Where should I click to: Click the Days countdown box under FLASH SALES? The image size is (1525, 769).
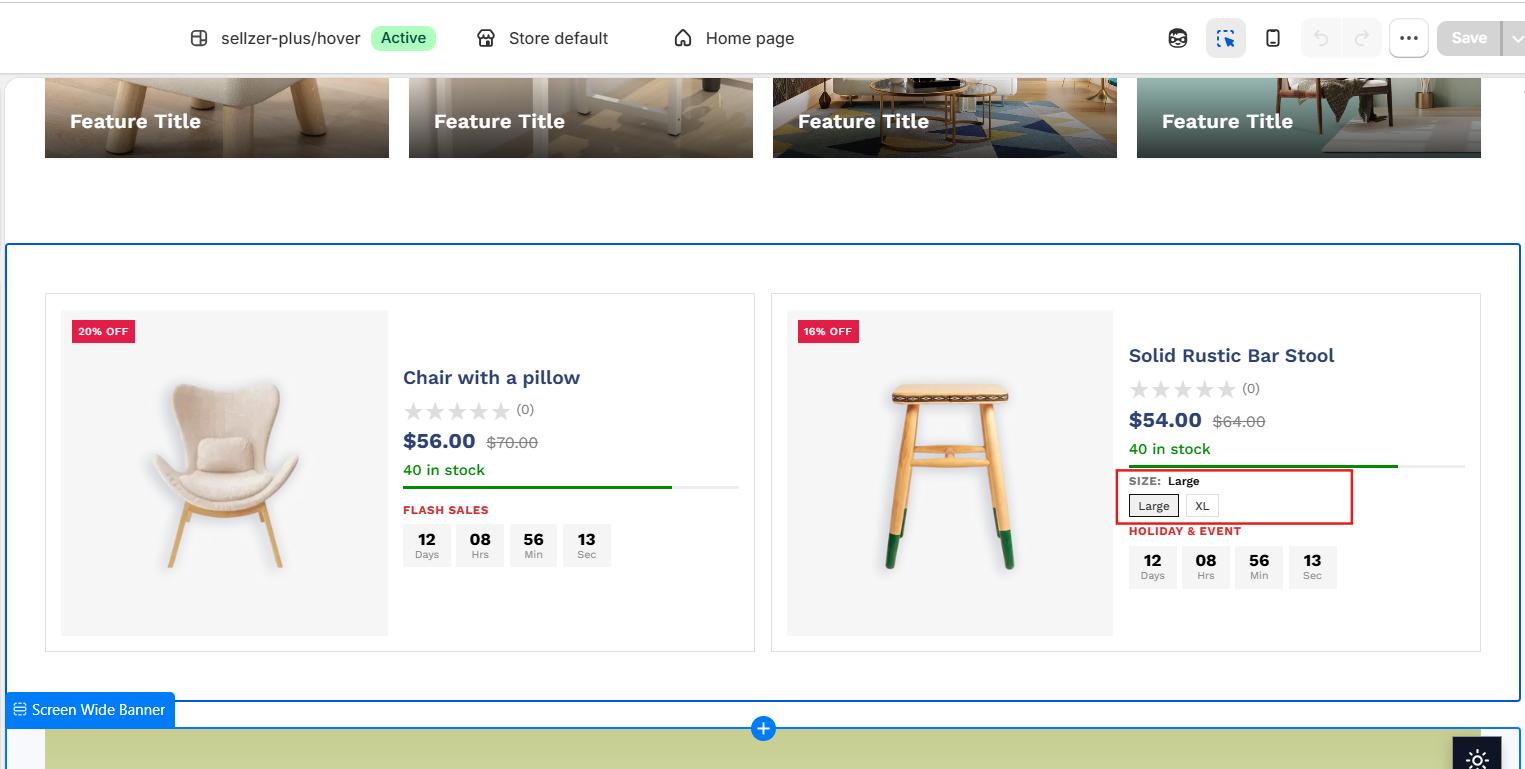[427, 546]
